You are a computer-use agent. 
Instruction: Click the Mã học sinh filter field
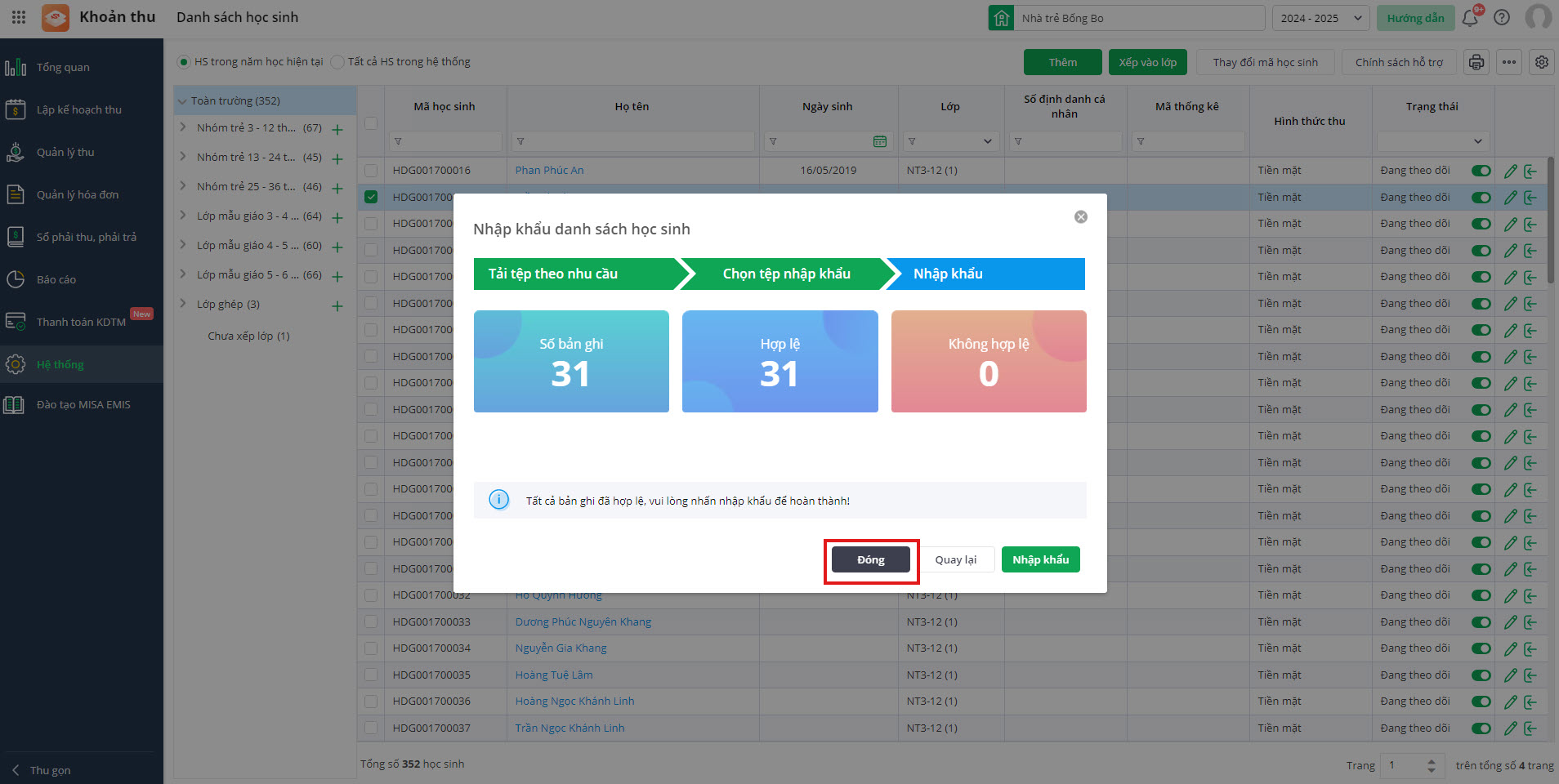tap(446, 141)
